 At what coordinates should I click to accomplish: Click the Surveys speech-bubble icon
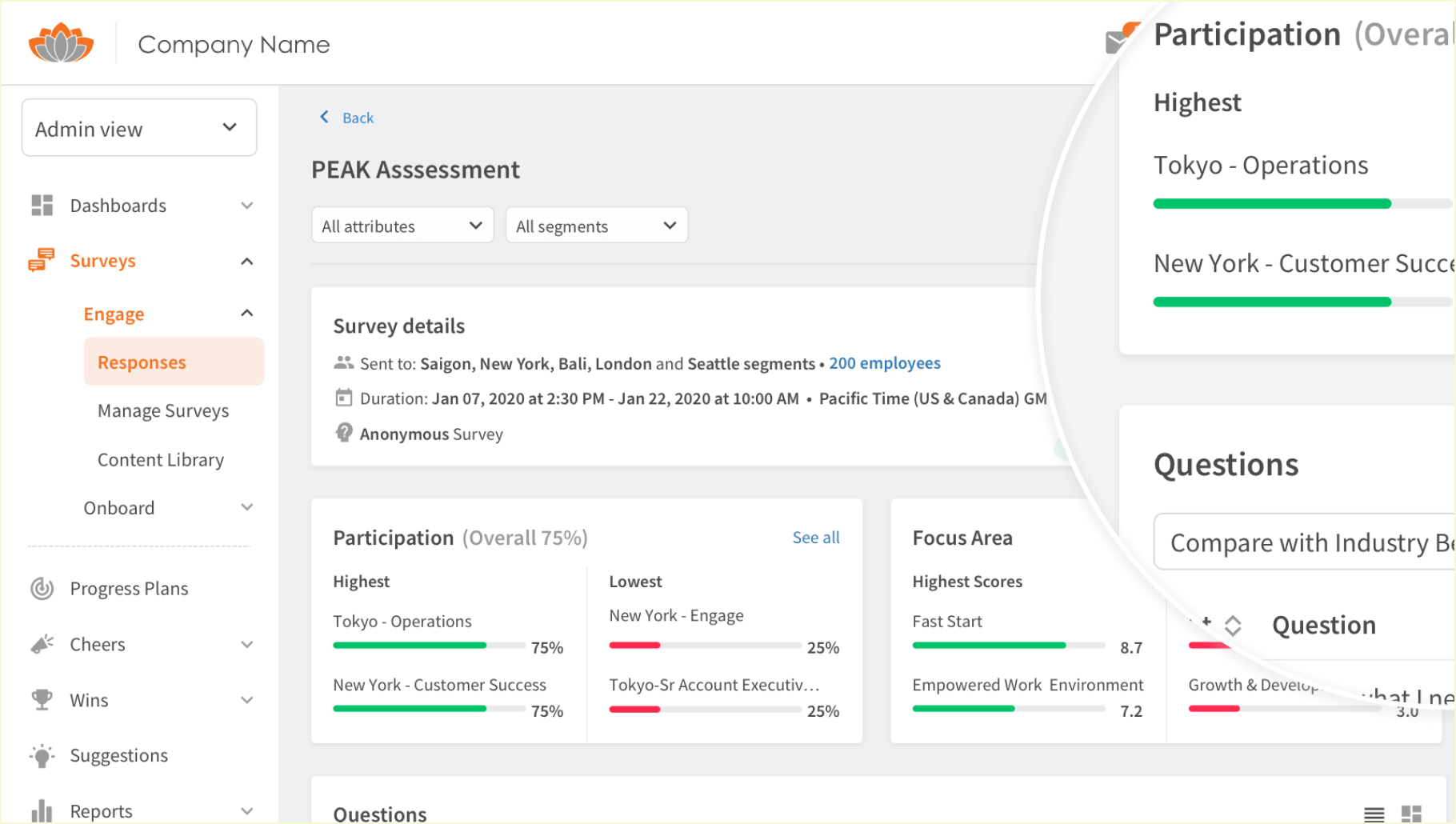click(41, 260)
